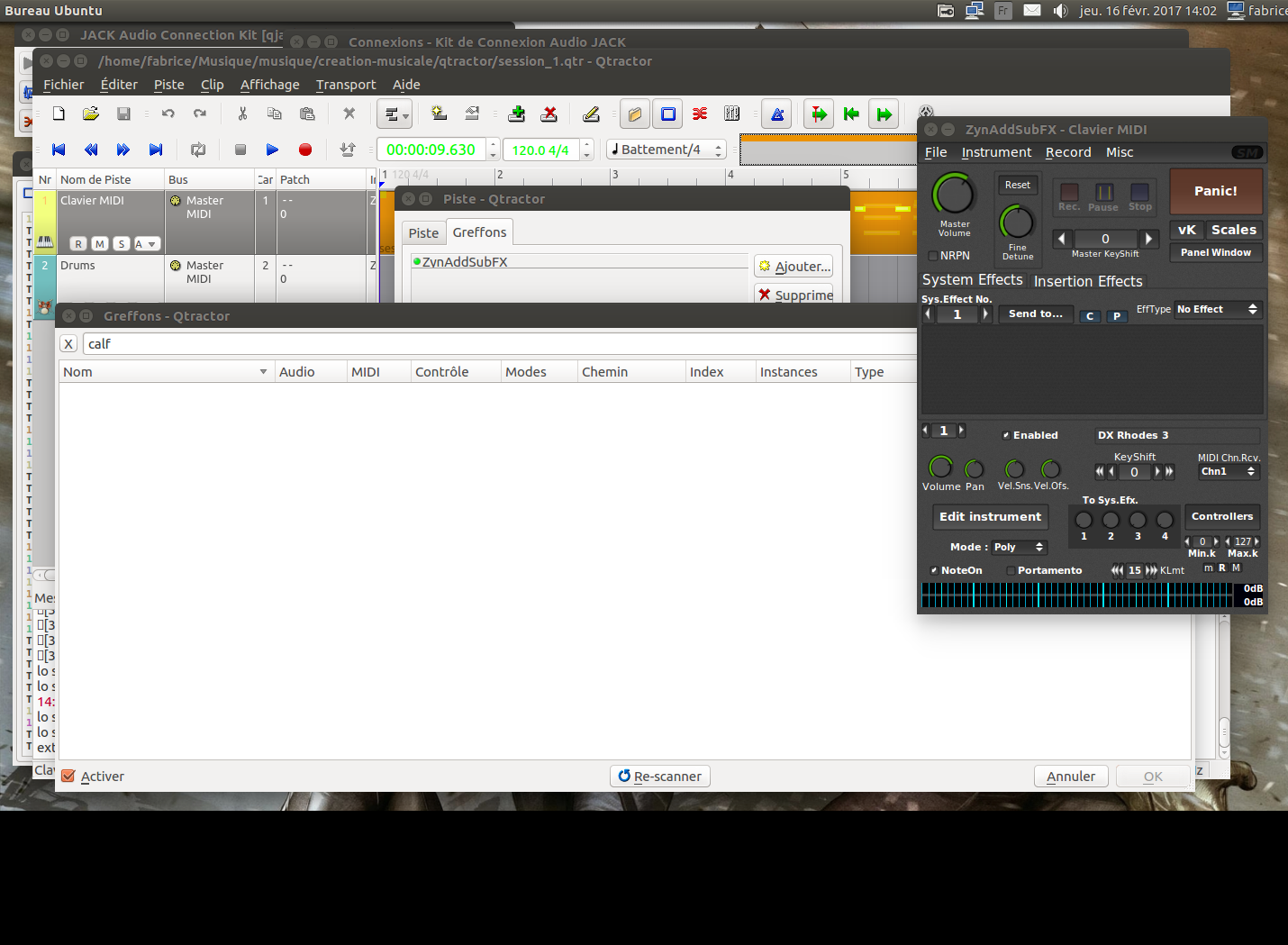The width and height of the screenshot is (1288, 945).
Task: Switch to the Piste tab in the track dialog
Action: 423,233
